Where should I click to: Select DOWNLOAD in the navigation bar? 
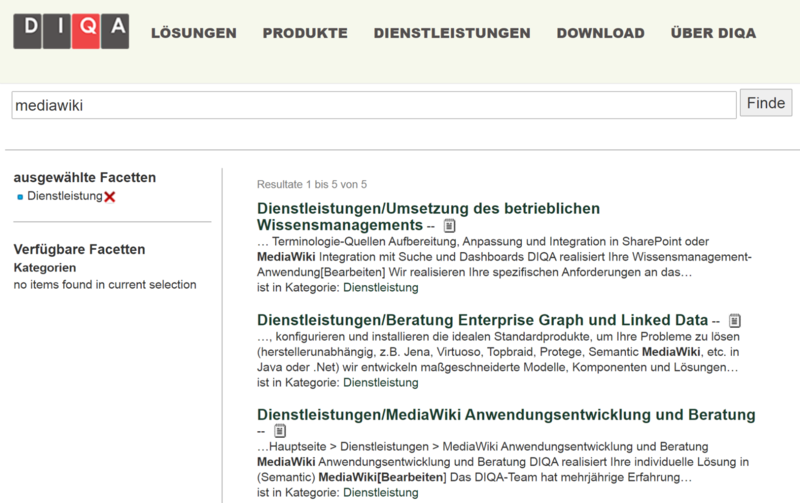(600, 33)
